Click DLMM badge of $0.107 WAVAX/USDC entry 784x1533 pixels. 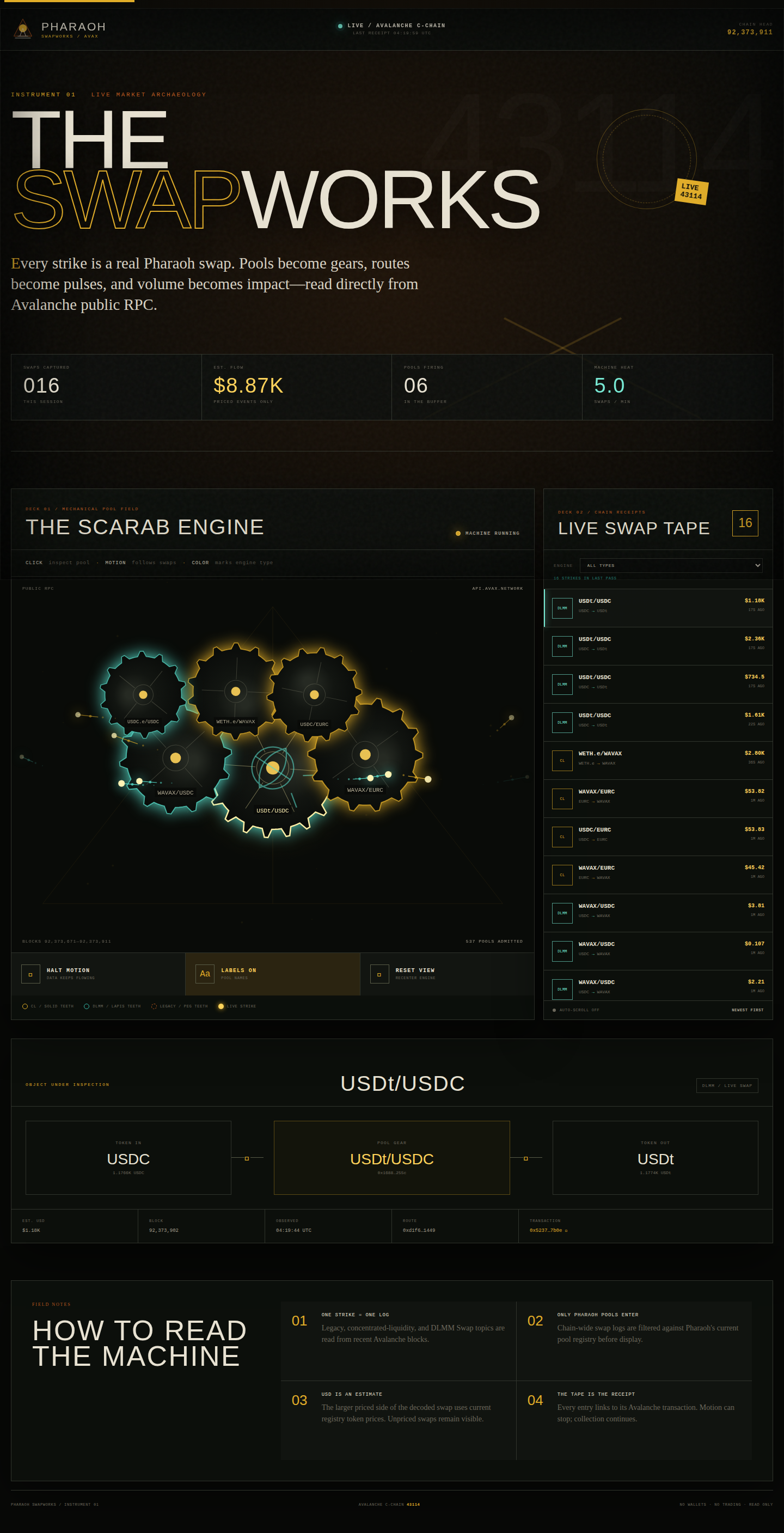tap(562, 951)
